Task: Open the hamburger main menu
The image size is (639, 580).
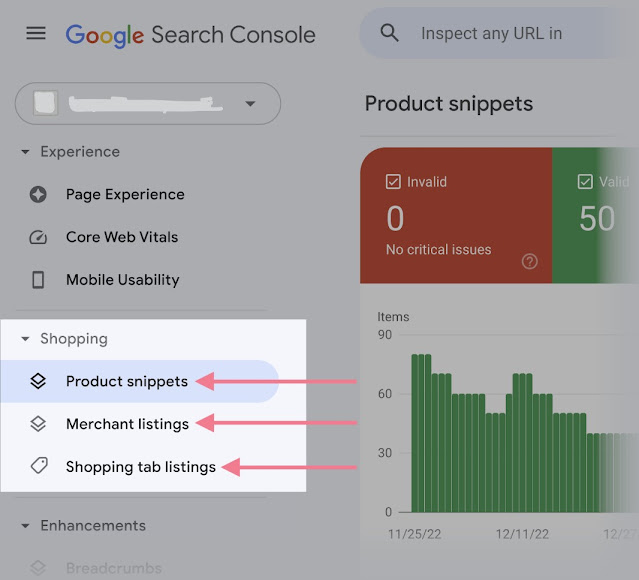Action: click(36, 34)
